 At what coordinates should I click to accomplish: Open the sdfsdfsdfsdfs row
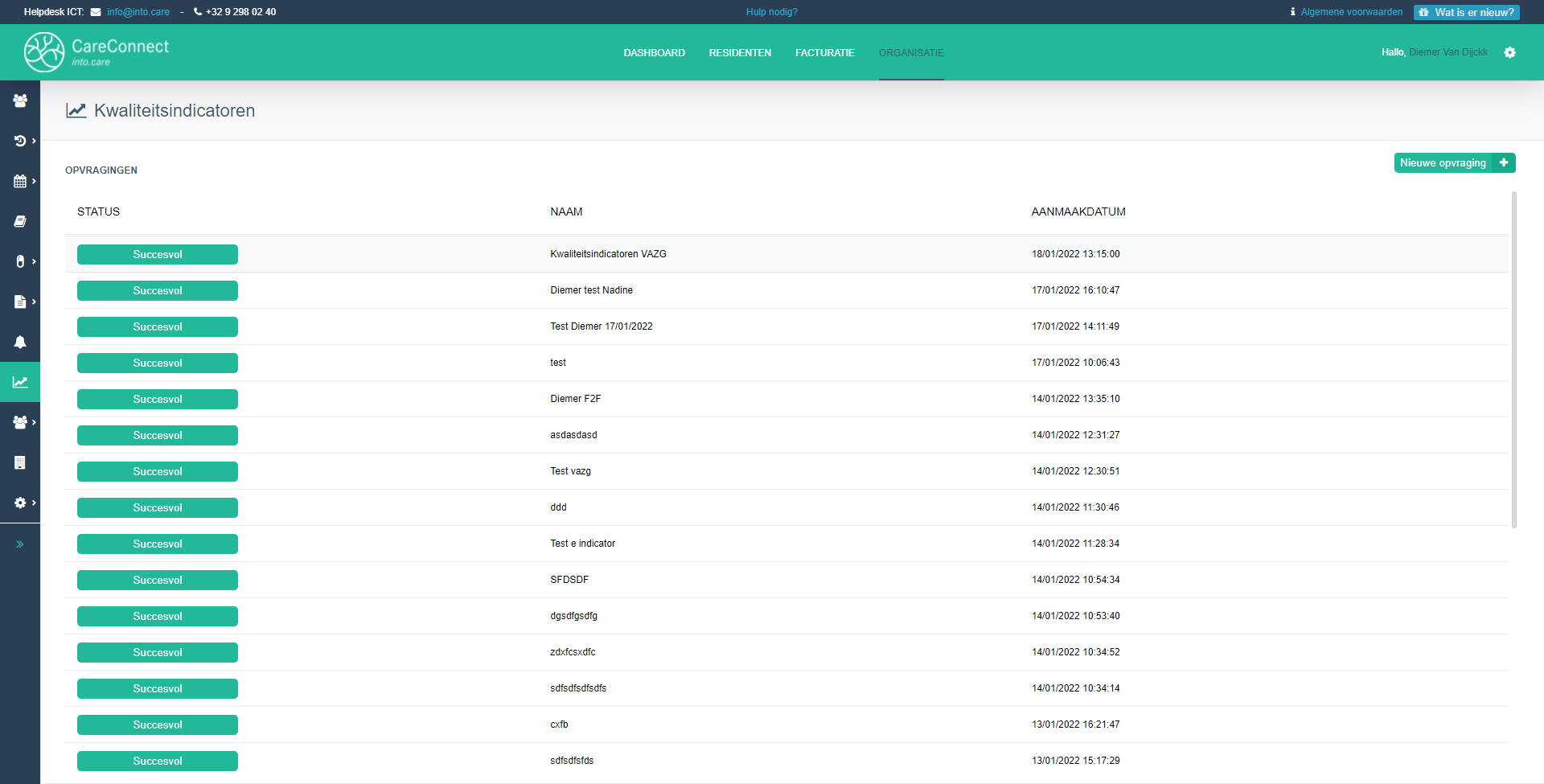(786, 688)
